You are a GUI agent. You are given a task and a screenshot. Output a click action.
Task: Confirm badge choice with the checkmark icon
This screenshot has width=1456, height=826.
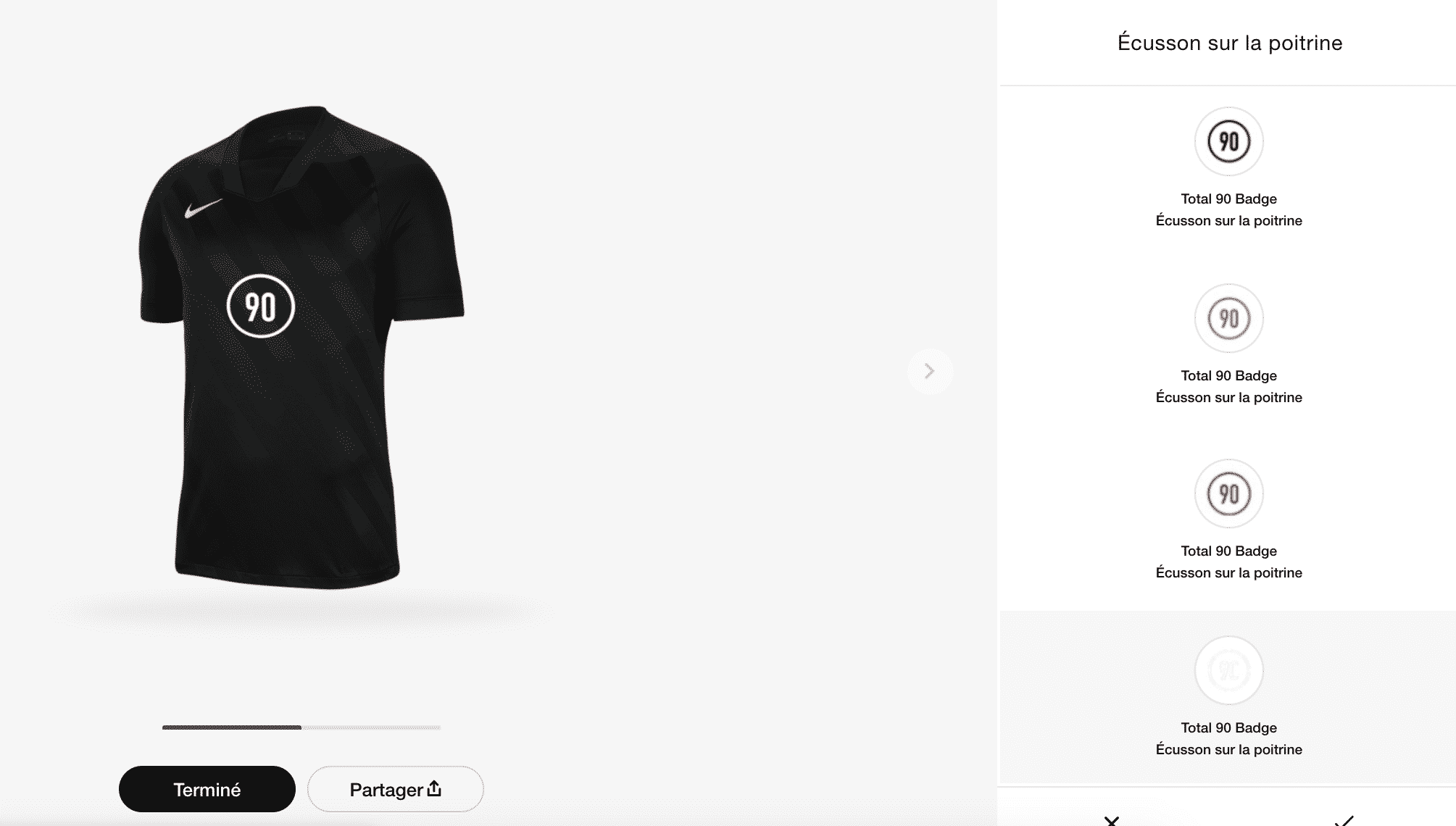1344,820
